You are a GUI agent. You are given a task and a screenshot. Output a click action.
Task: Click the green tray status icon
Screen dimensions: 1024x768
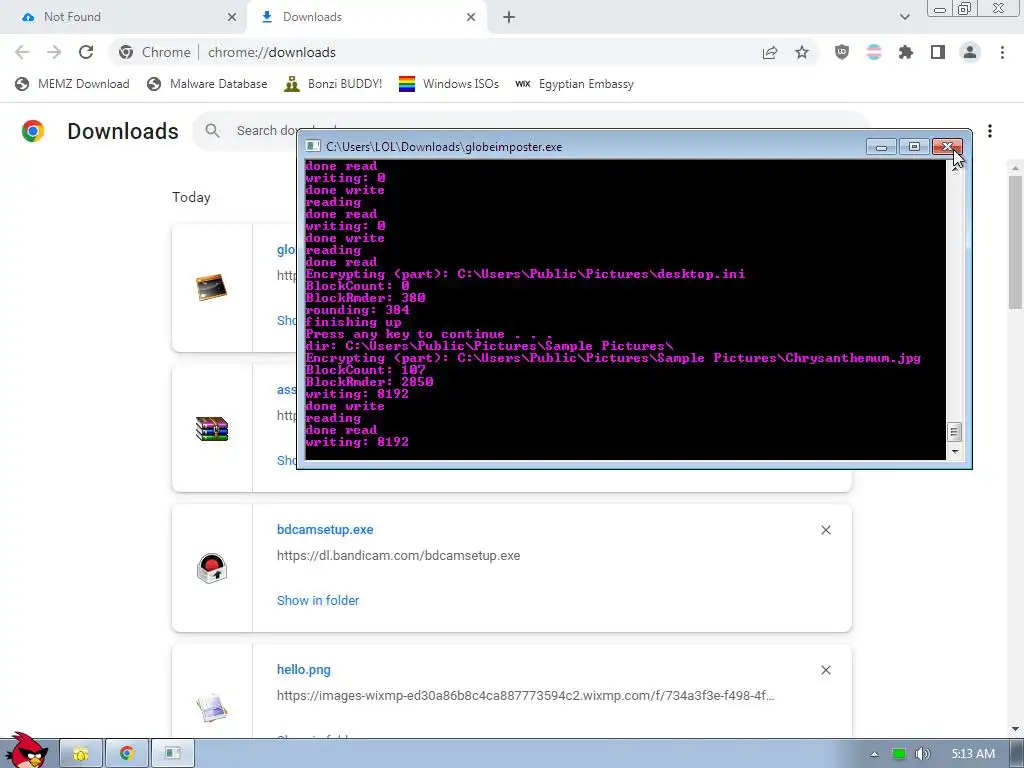click(x=899, y=754)
